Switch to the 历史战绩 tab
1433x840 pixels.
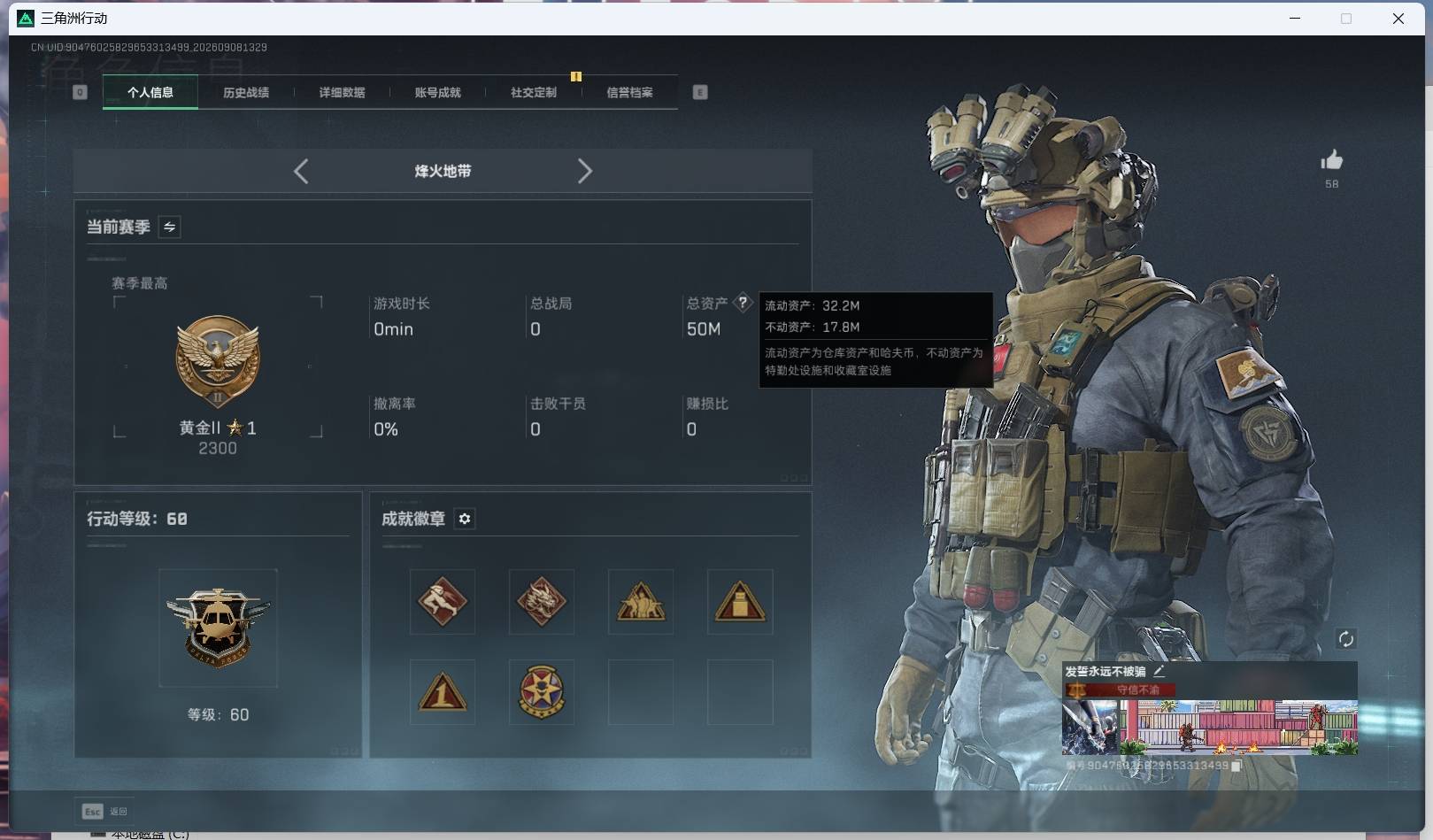(246, 92)
